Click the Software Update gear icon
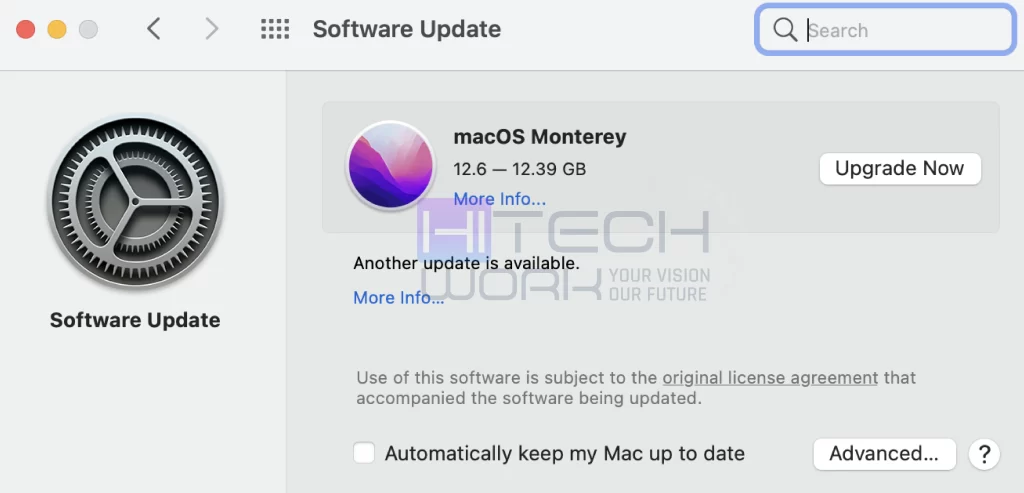The height and width of the screenshot is (493, 1024). click(135, 203)
